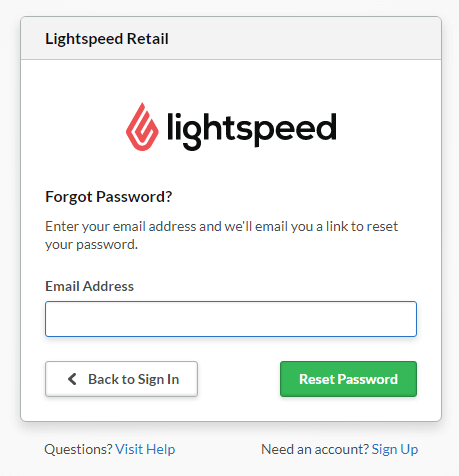The image size is (459, 476).
Task: Click the Forgot Password? heading
Action: (x=109, y=197)
